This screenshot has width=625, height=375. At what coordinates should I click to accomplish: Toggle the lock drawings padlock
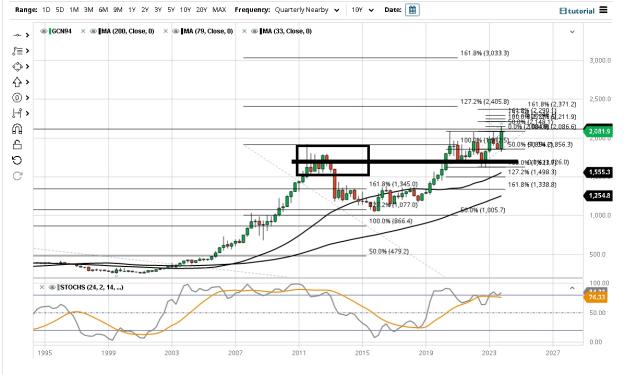tap(17, 144)
